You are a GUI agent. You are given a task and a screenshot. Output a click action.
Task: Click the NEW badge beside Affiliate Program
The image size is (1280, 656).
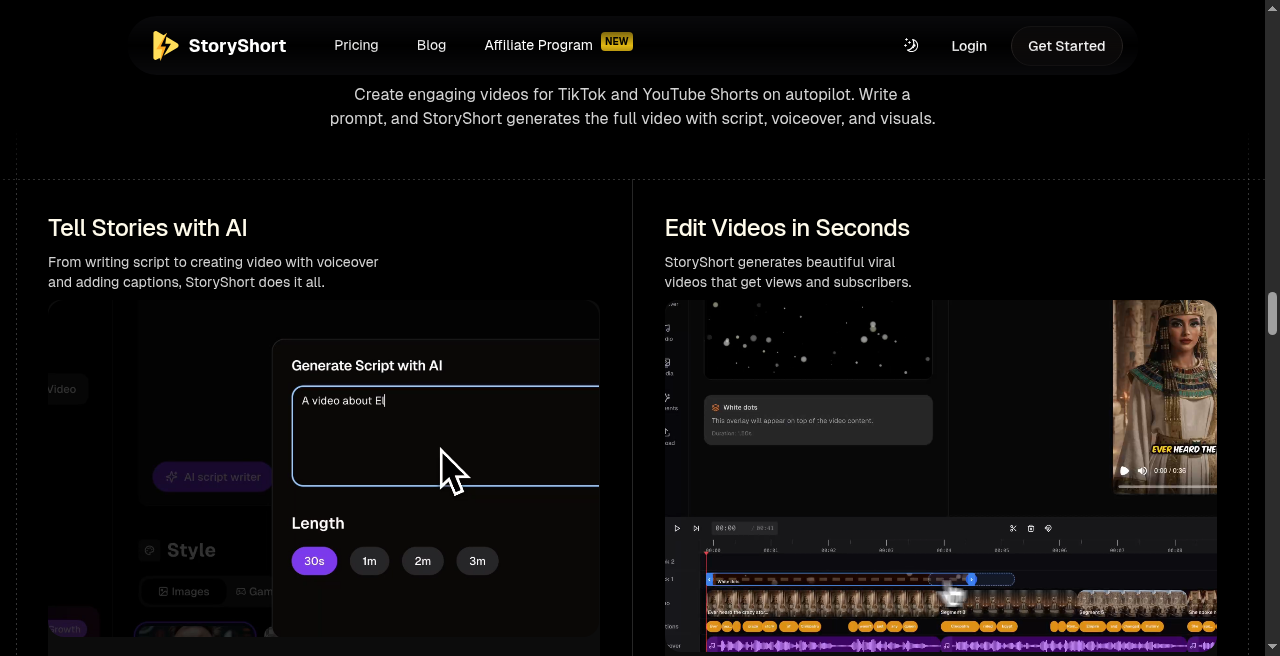click(617, 42)
